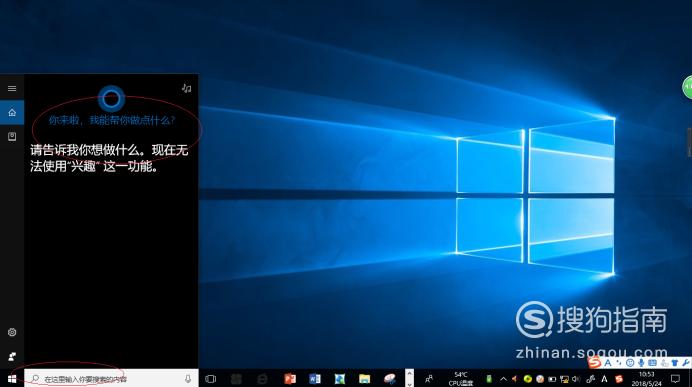Open the Cortana hamburger menu
This screenshot has width=692, height=387.
[x=12, y=88]
